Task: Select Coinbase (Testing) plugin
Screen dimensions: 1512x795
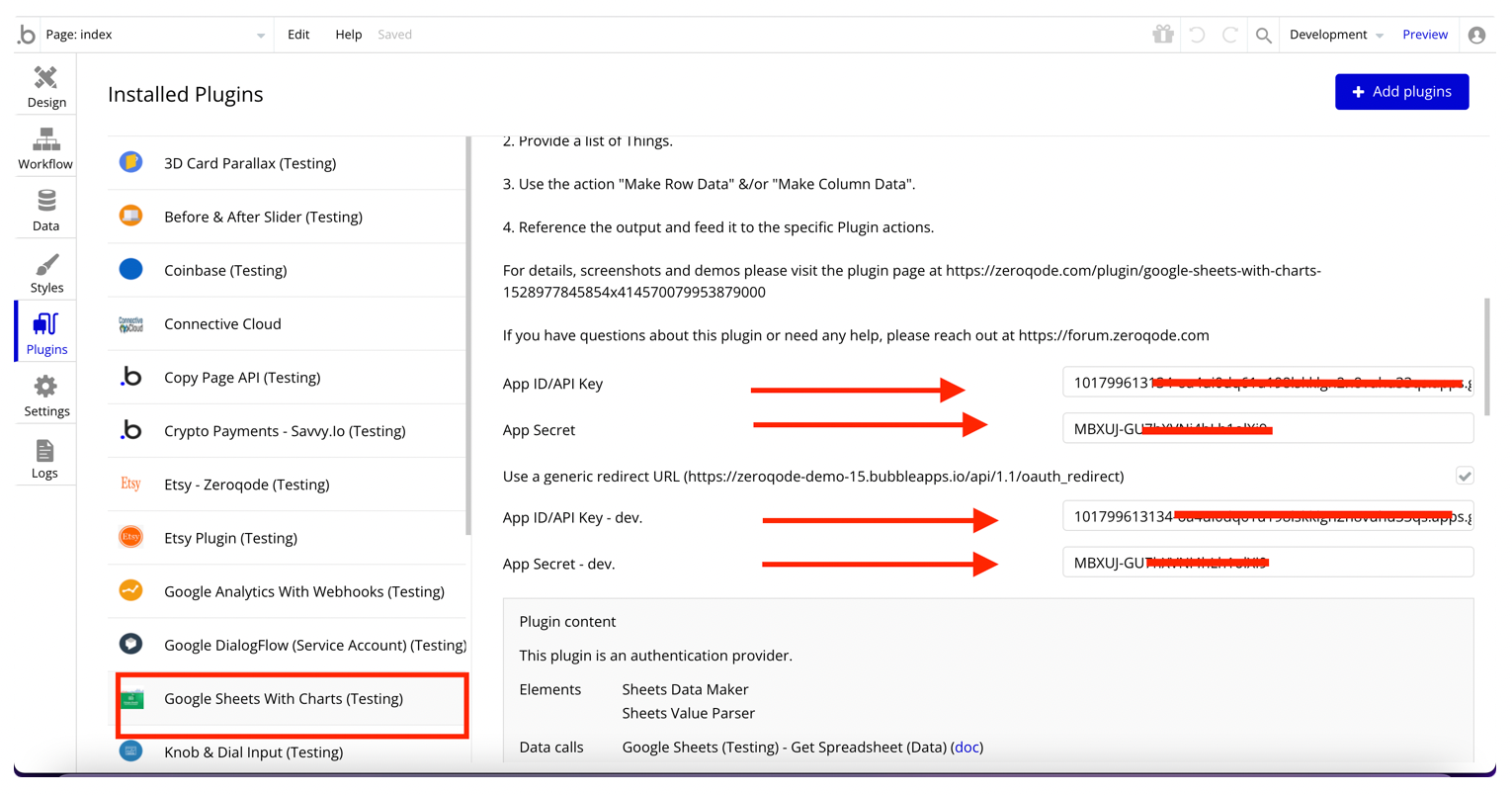Action: (x=287, y=270)
